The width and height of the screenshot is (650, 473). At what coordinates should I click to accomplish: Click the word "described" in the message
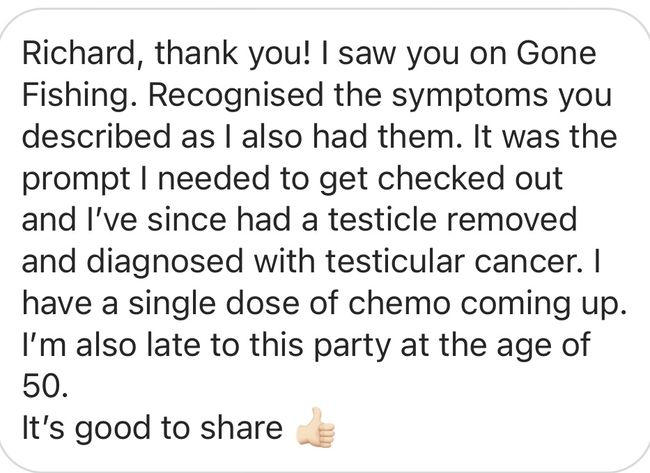pyautogui.click(x=96, y=136)
